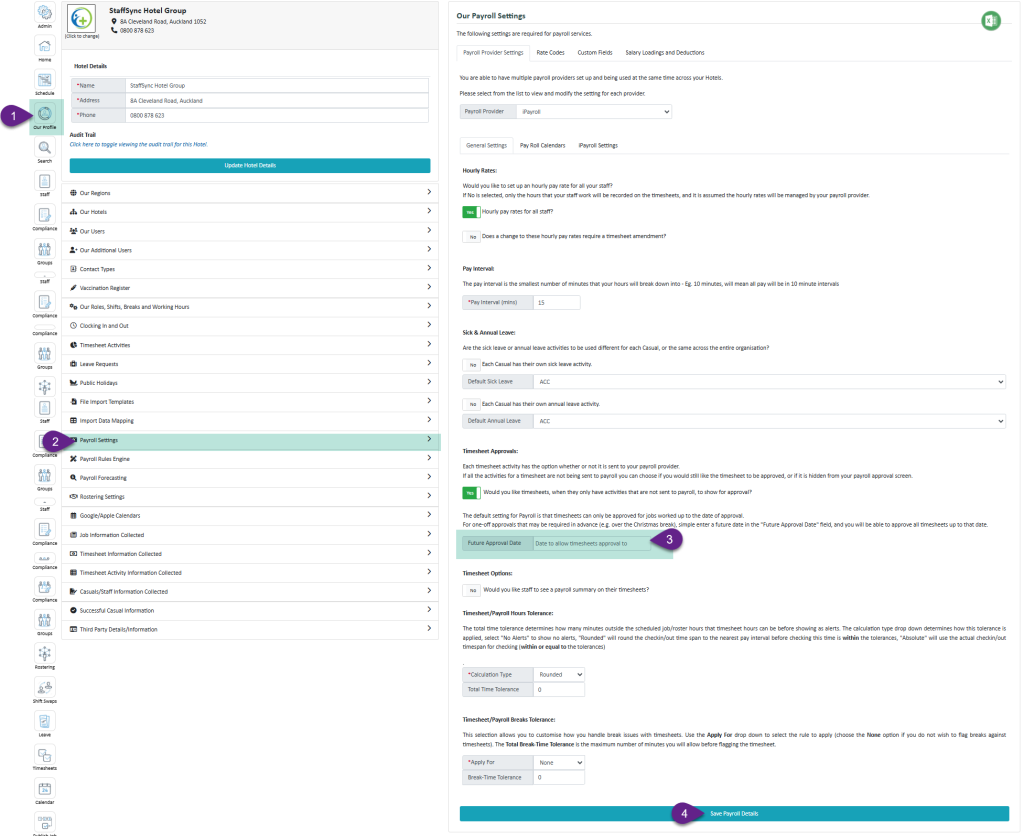Switch to the Rate Codes tab
The width and height of the screenshot is (1024, 836).
point(551,53)
